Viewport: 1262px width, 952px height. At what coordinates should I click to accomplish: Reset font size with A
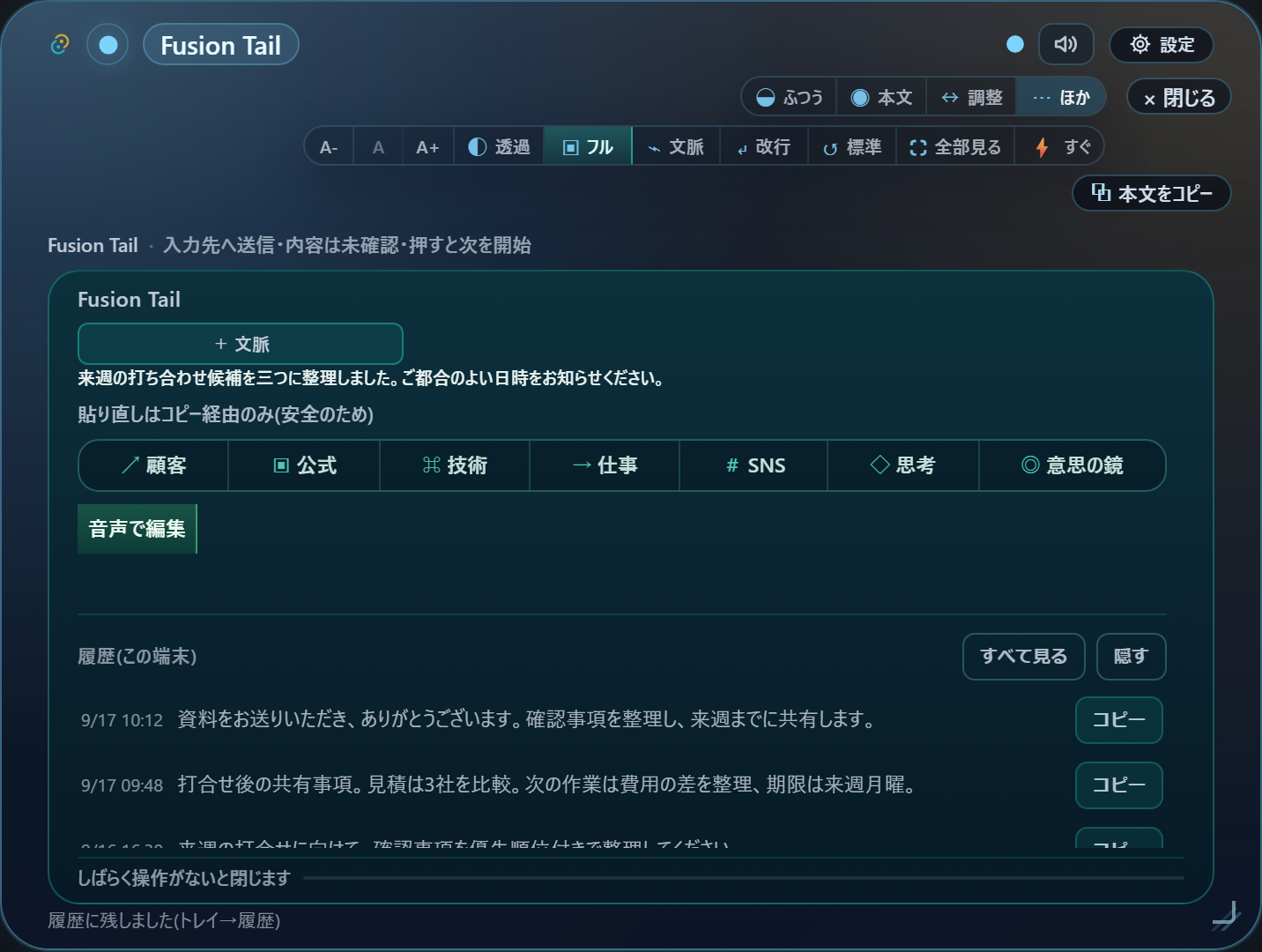coord(378,147)
